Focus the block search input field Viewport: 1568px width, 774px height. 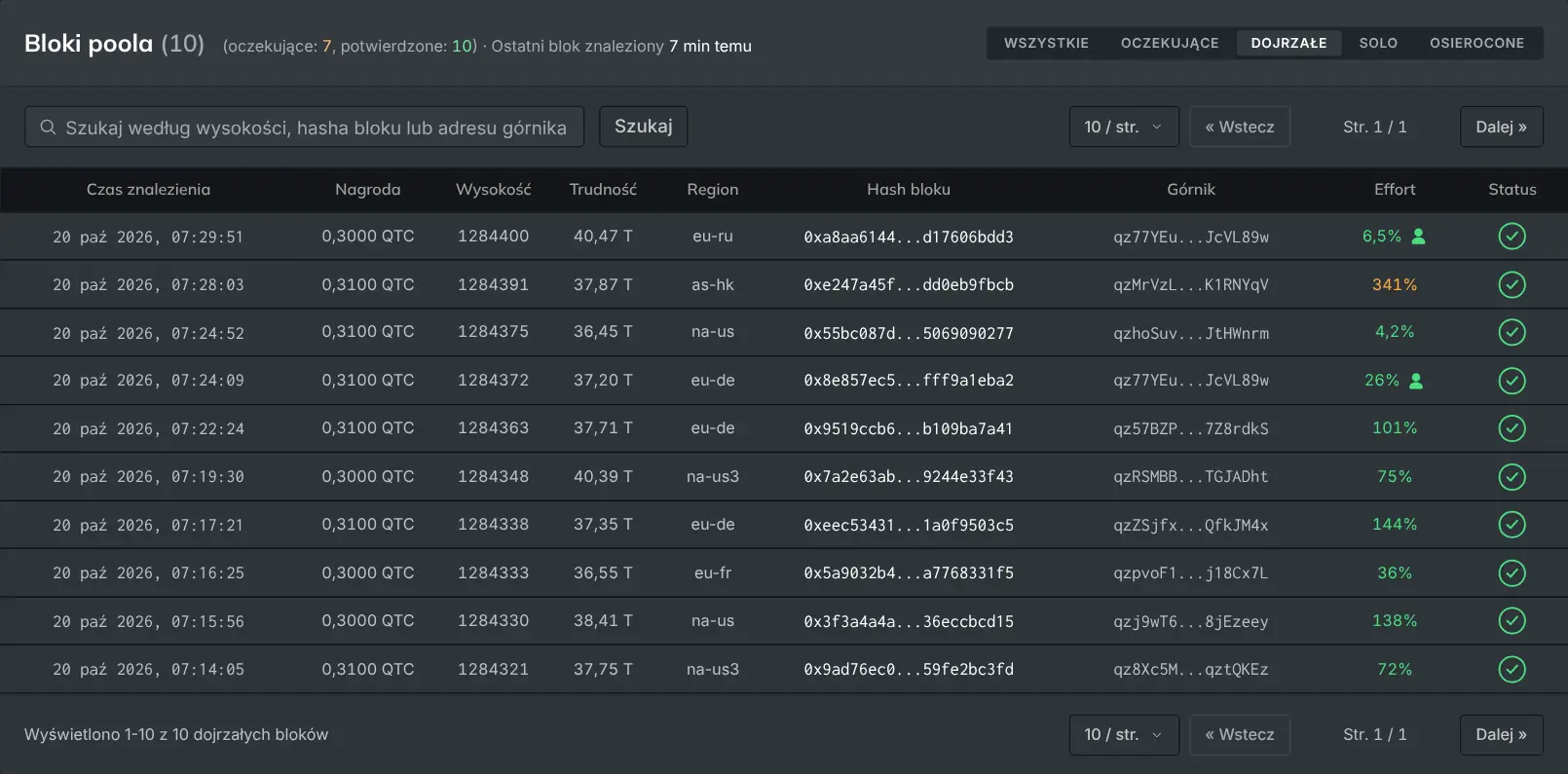pyautogui.click(x=304, y=128)
